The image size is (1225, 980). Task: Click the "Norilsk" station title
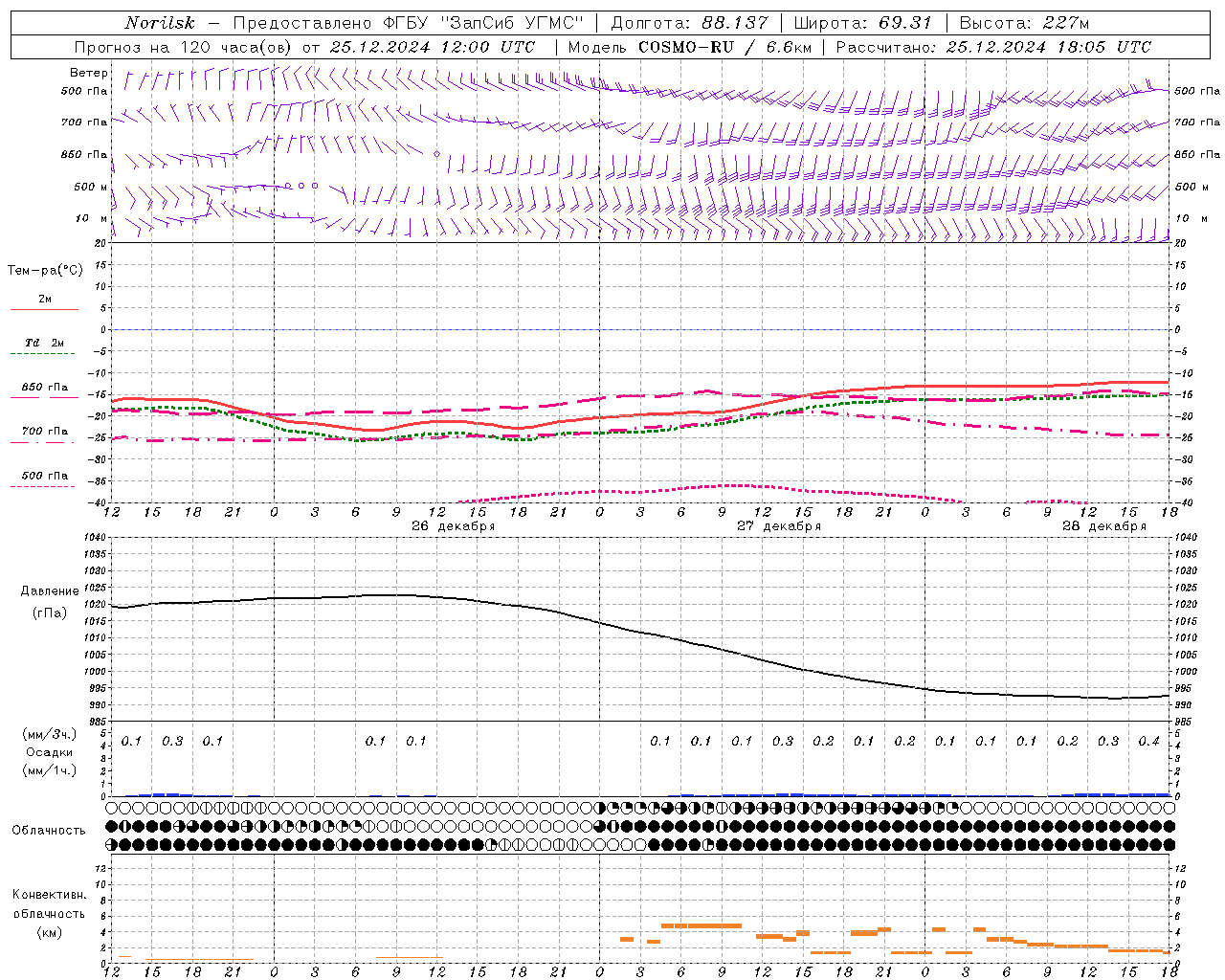pos(160,23)
